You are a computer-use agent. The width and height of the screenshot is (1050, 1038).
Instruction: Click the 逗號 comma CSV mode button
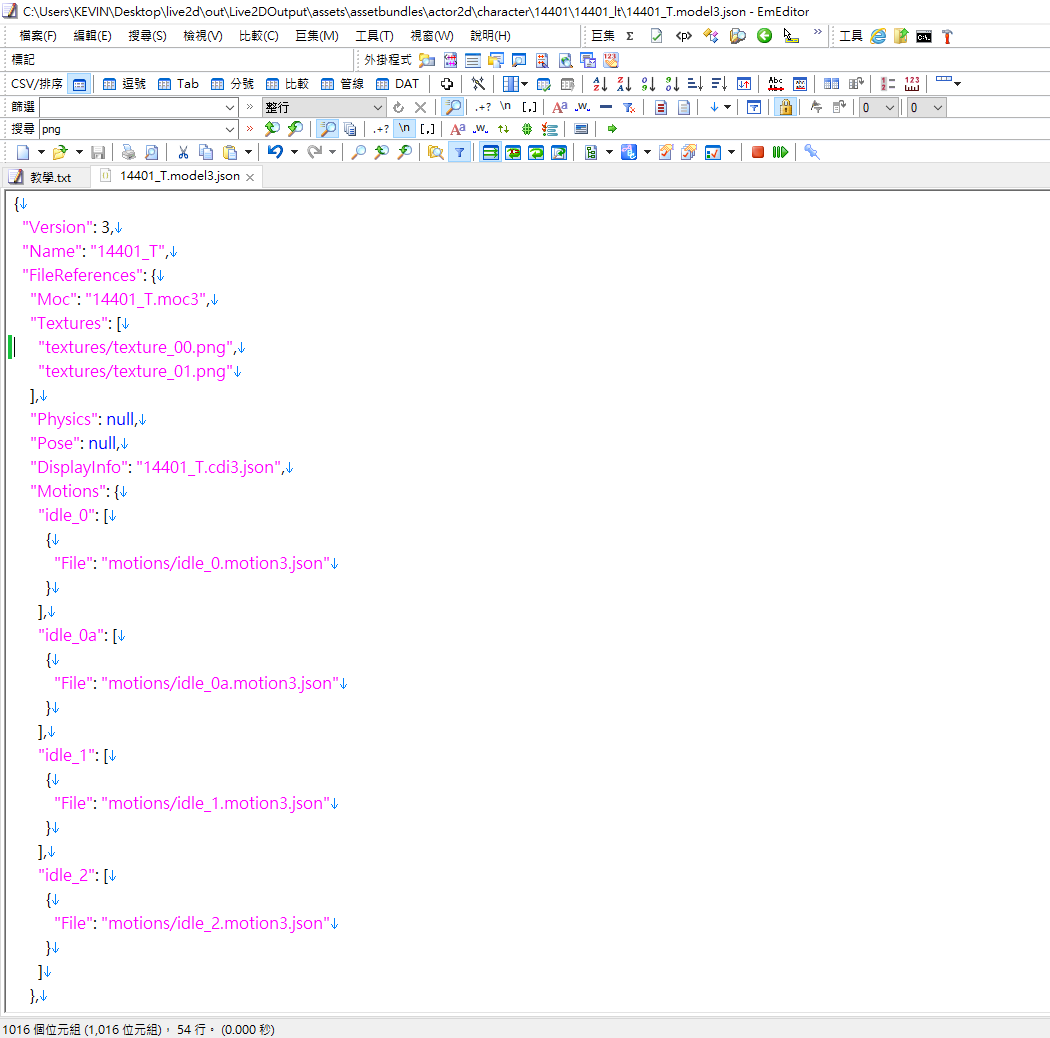click(x=124, y=84)
